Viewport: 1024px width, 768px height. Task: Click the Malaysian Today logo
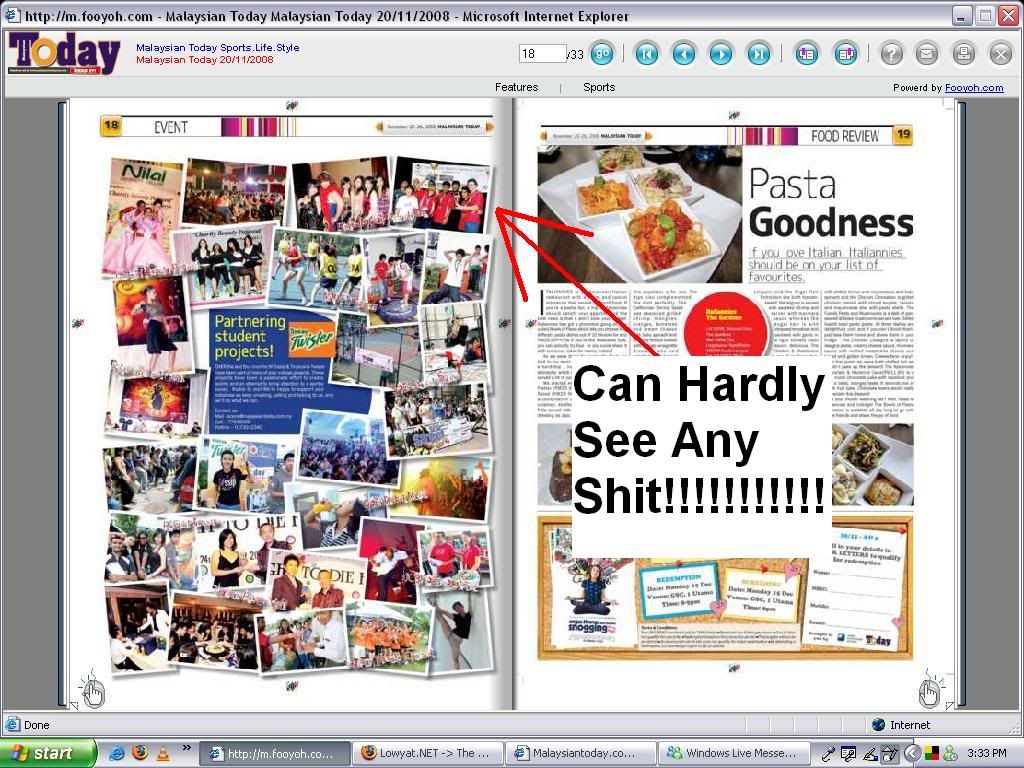[64, 53]
